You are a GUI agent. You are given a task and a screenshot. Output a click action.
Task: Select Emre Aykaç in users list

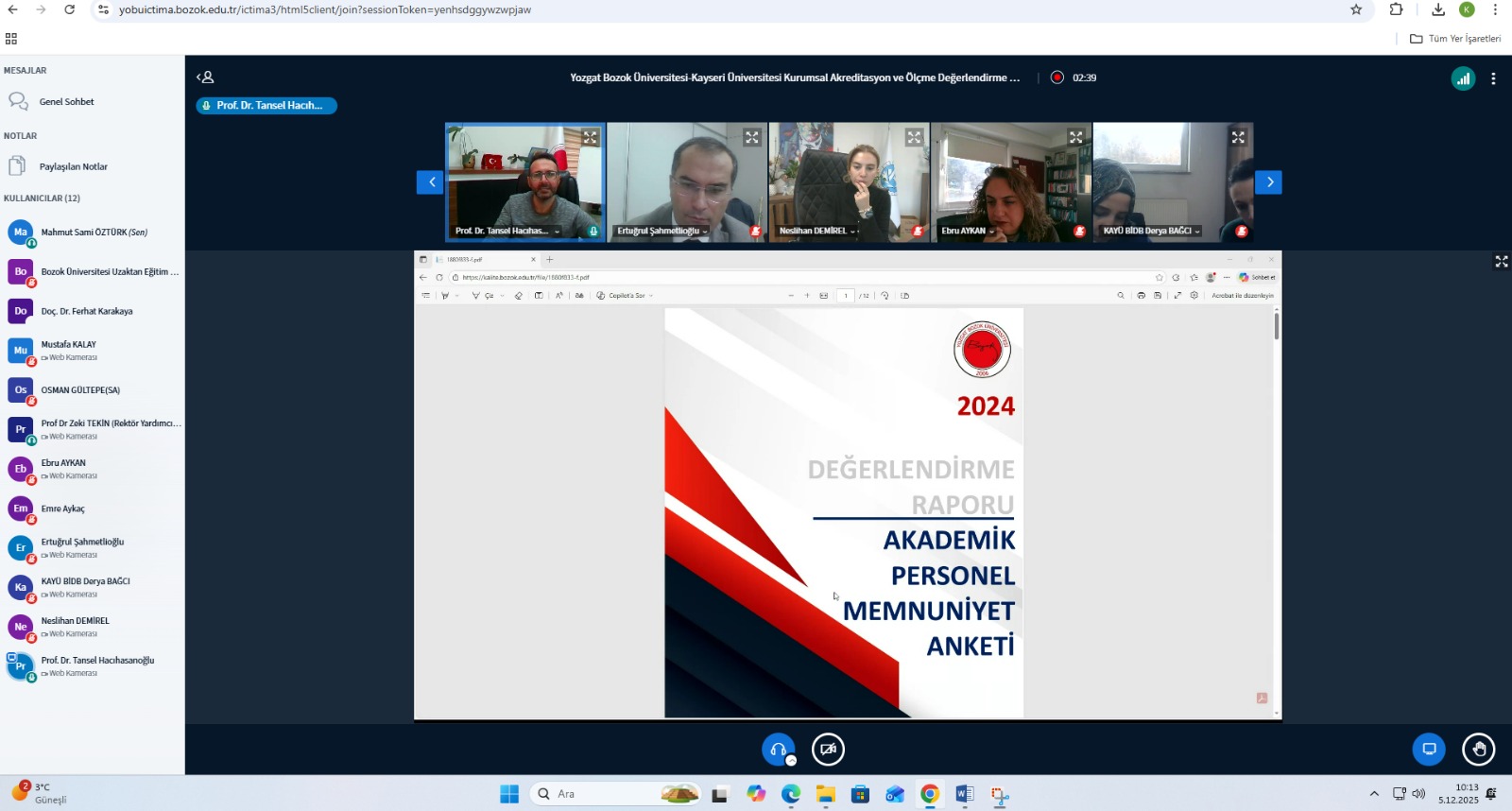pos(62,509)
